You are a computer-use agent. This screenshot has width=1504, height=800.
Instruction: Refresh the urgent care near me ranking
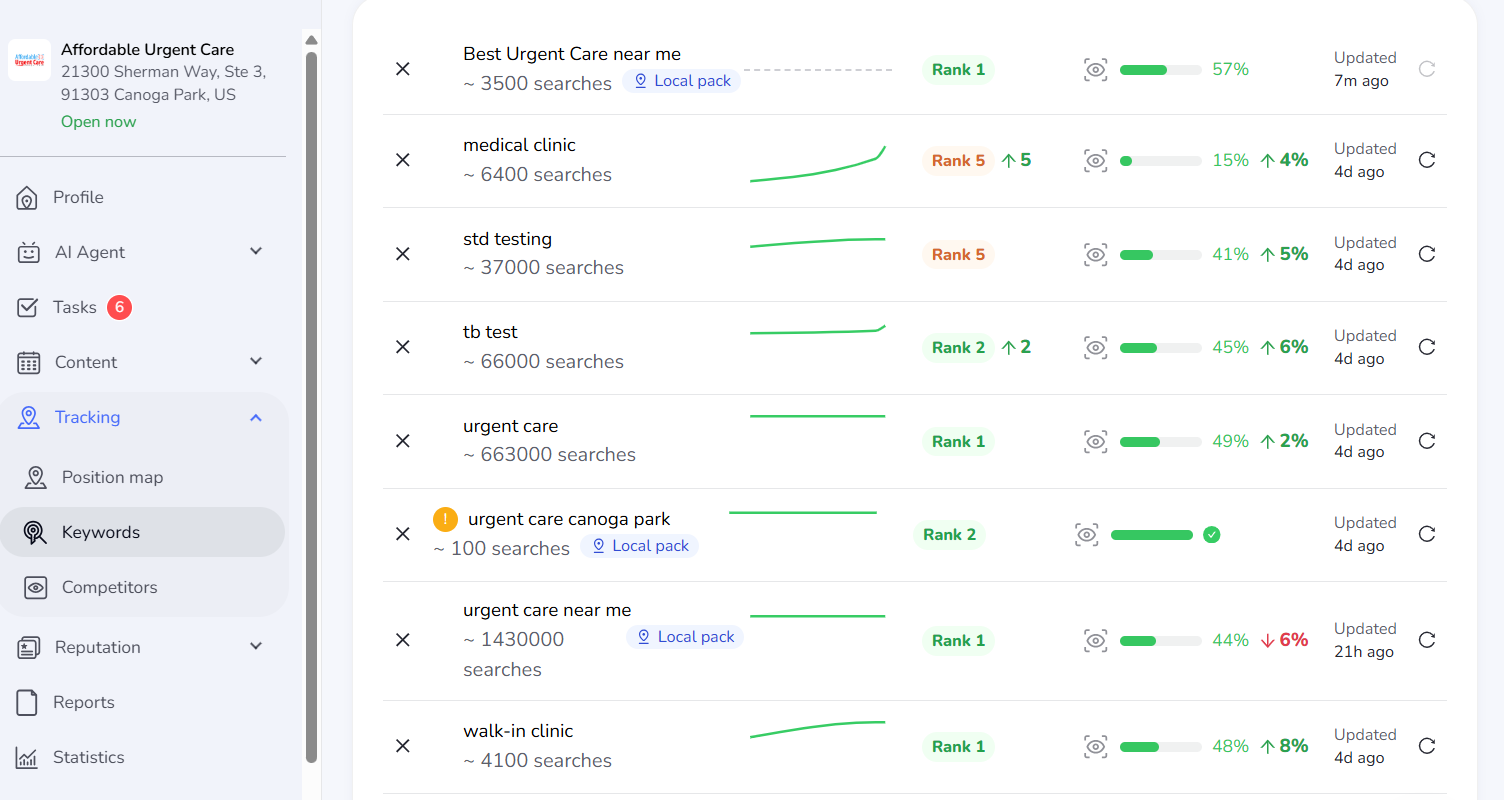[x=1427, y=640]
